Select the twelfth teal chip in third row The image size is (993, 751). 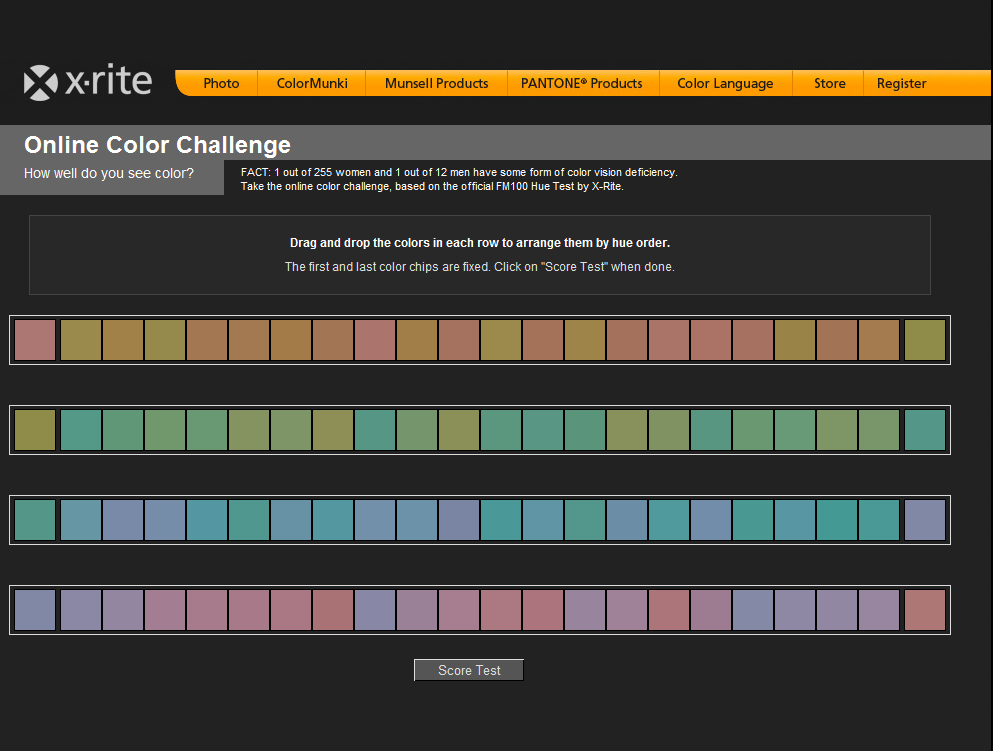tap(501, 520)
